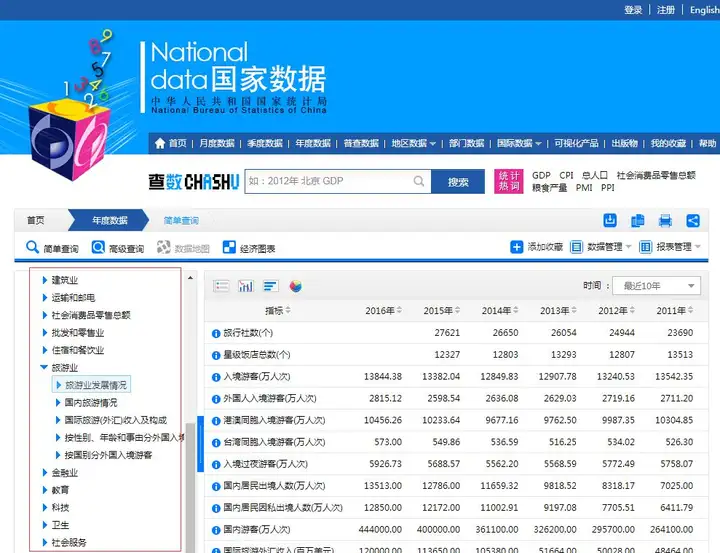This screenshot has width=720, height=553.
Task: Sort by 2016年 column header
Action: (383, 310)
